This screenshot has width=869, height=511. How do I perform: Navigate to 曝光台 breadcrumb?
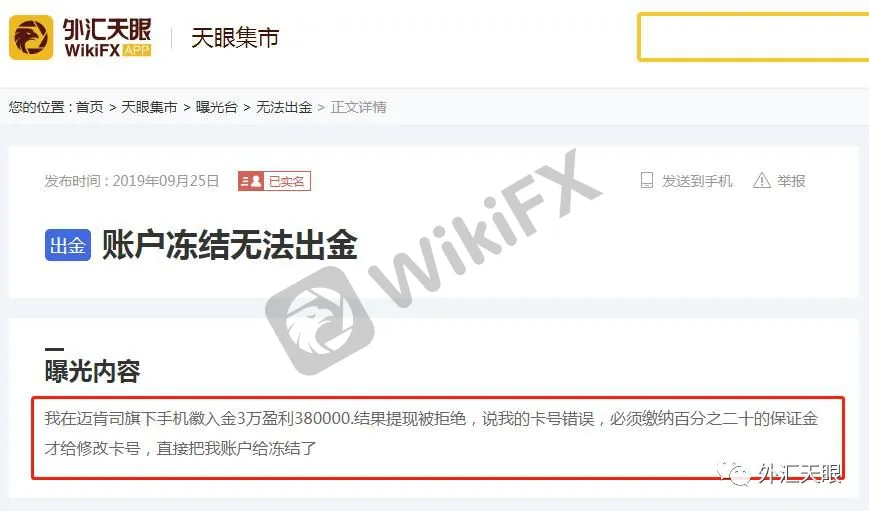click(217, 107)
